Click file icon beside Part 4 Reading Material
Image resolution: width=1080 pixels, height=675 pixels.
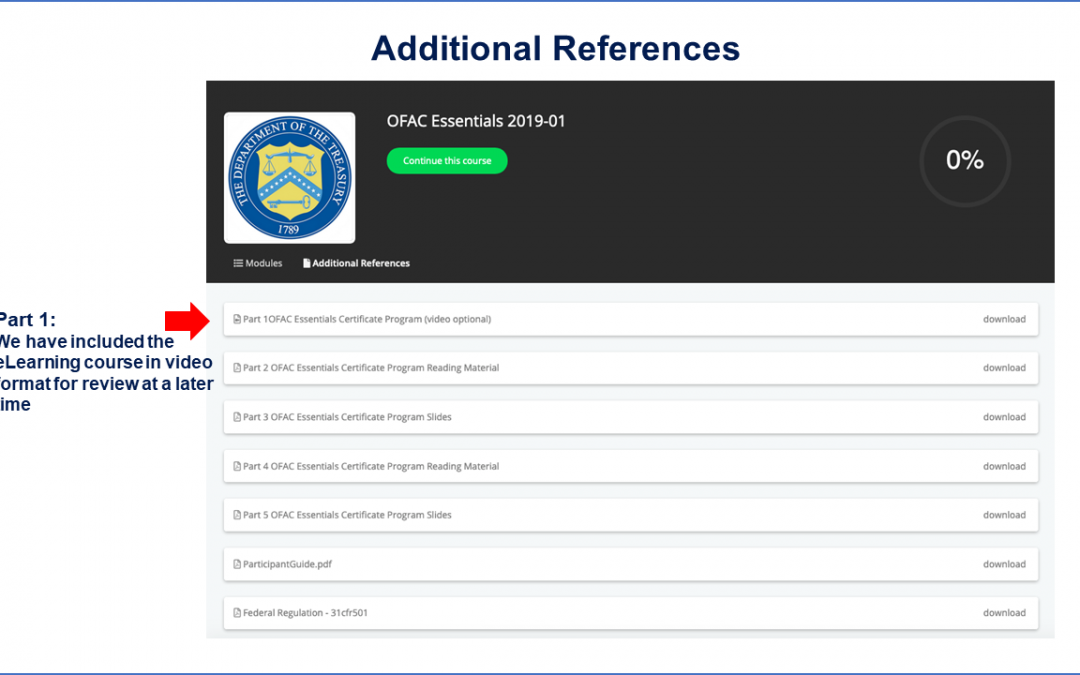237,466
